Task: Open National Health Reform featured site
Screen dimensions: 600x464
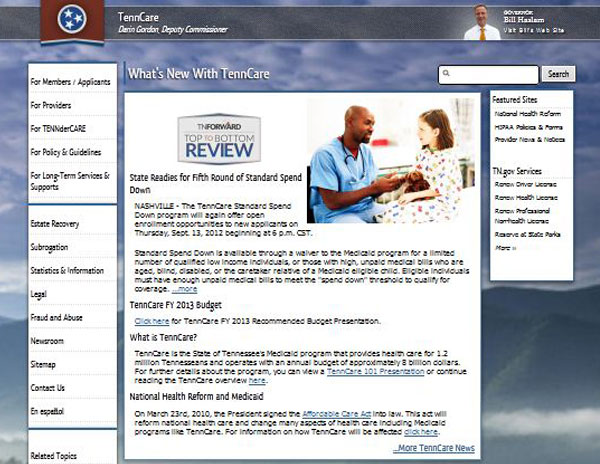Action: pos(528,114)
